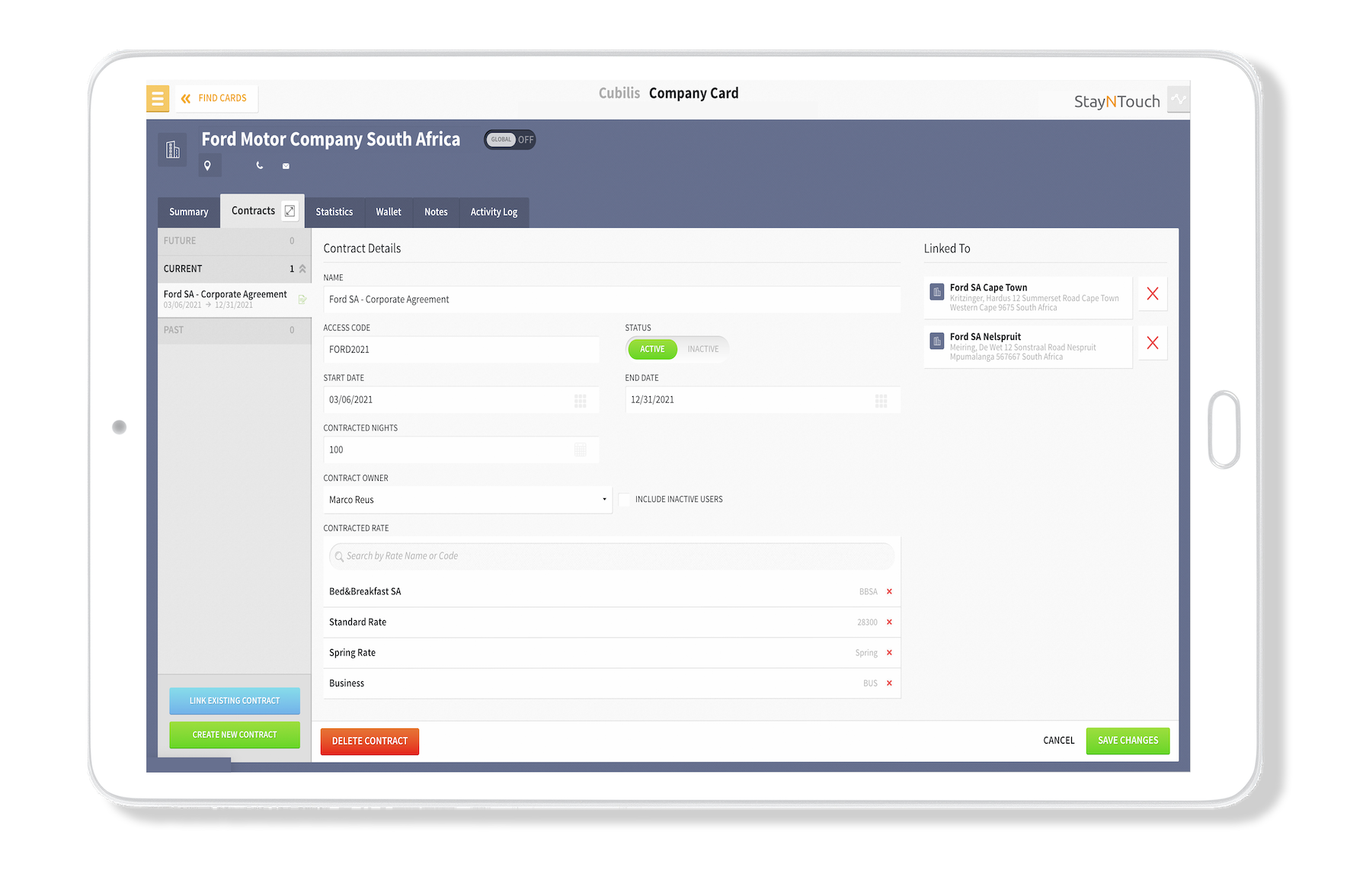Click the StayNTouch logo

[x=1117, y=101]
